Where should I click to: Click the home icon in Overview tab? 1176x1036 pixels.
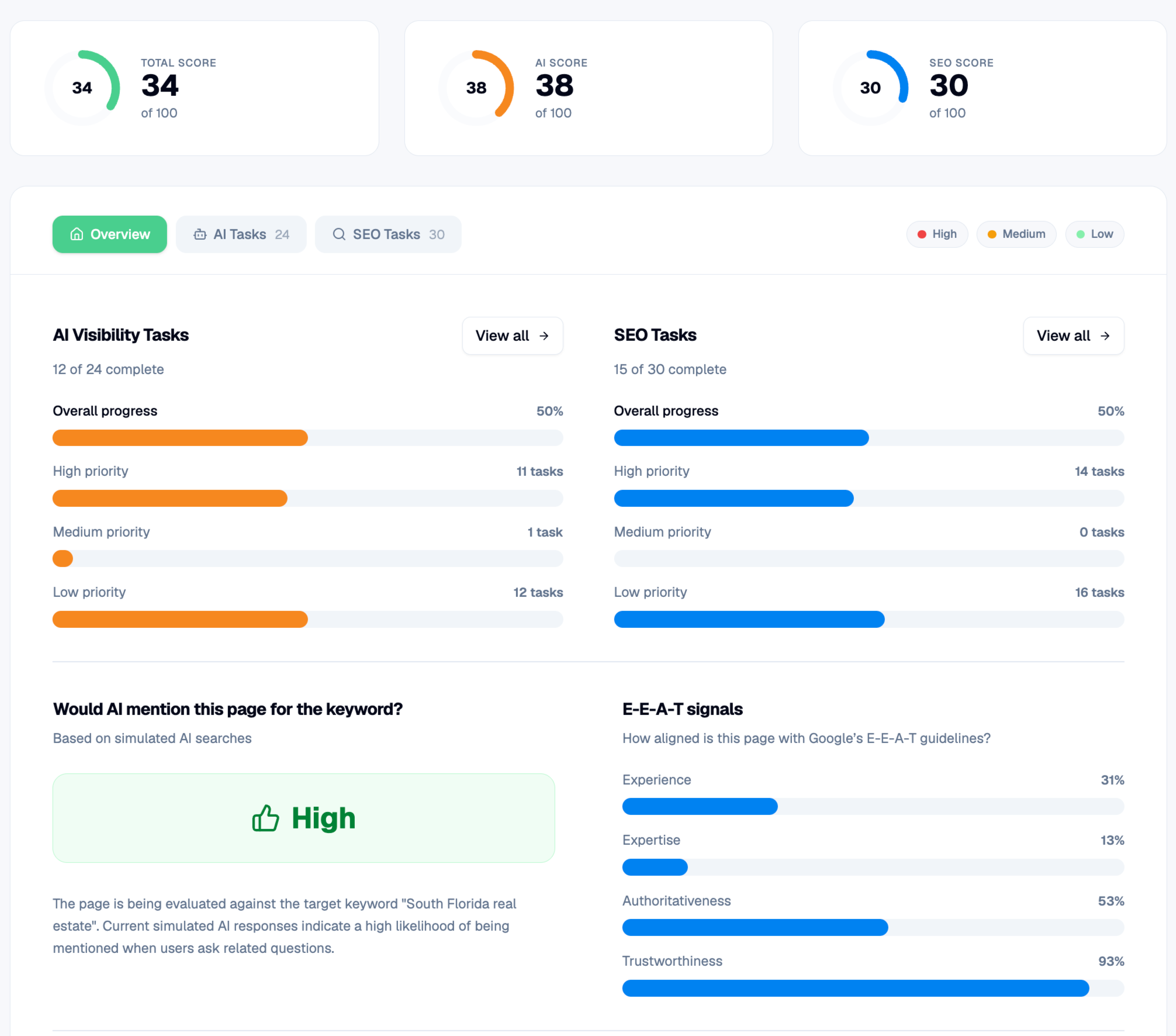point(77,234)
